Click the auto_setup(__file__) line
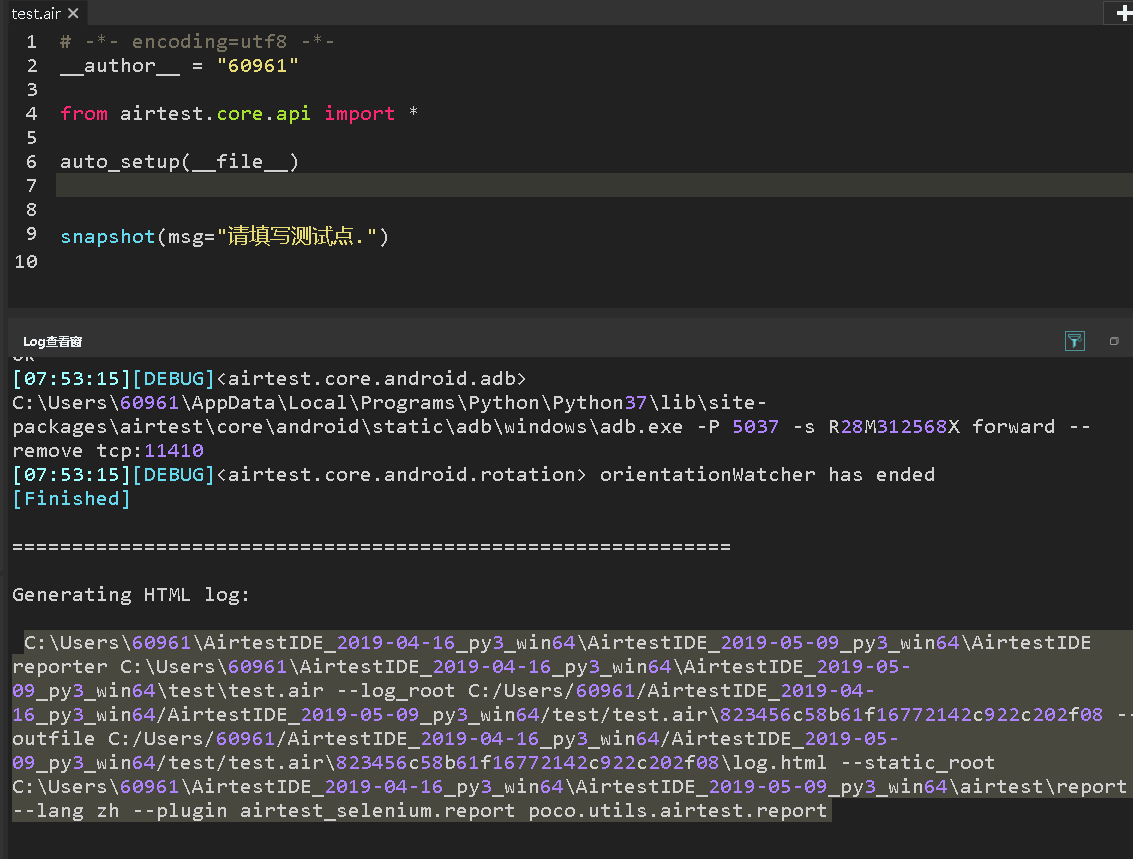This screenshot has width=1133, height=859. pos(179,162)
